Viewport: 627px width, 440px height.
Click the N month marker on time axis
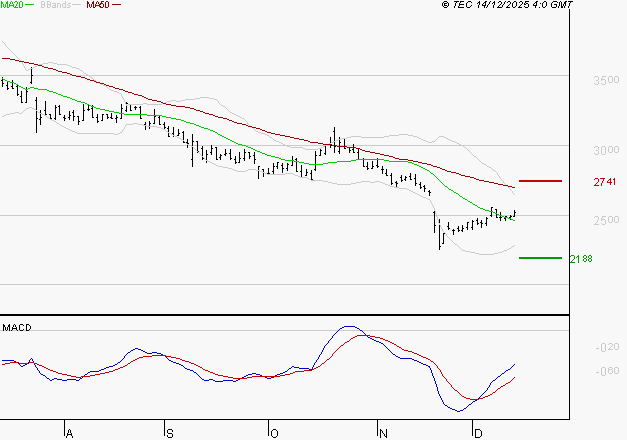click(x=383, y=433)
